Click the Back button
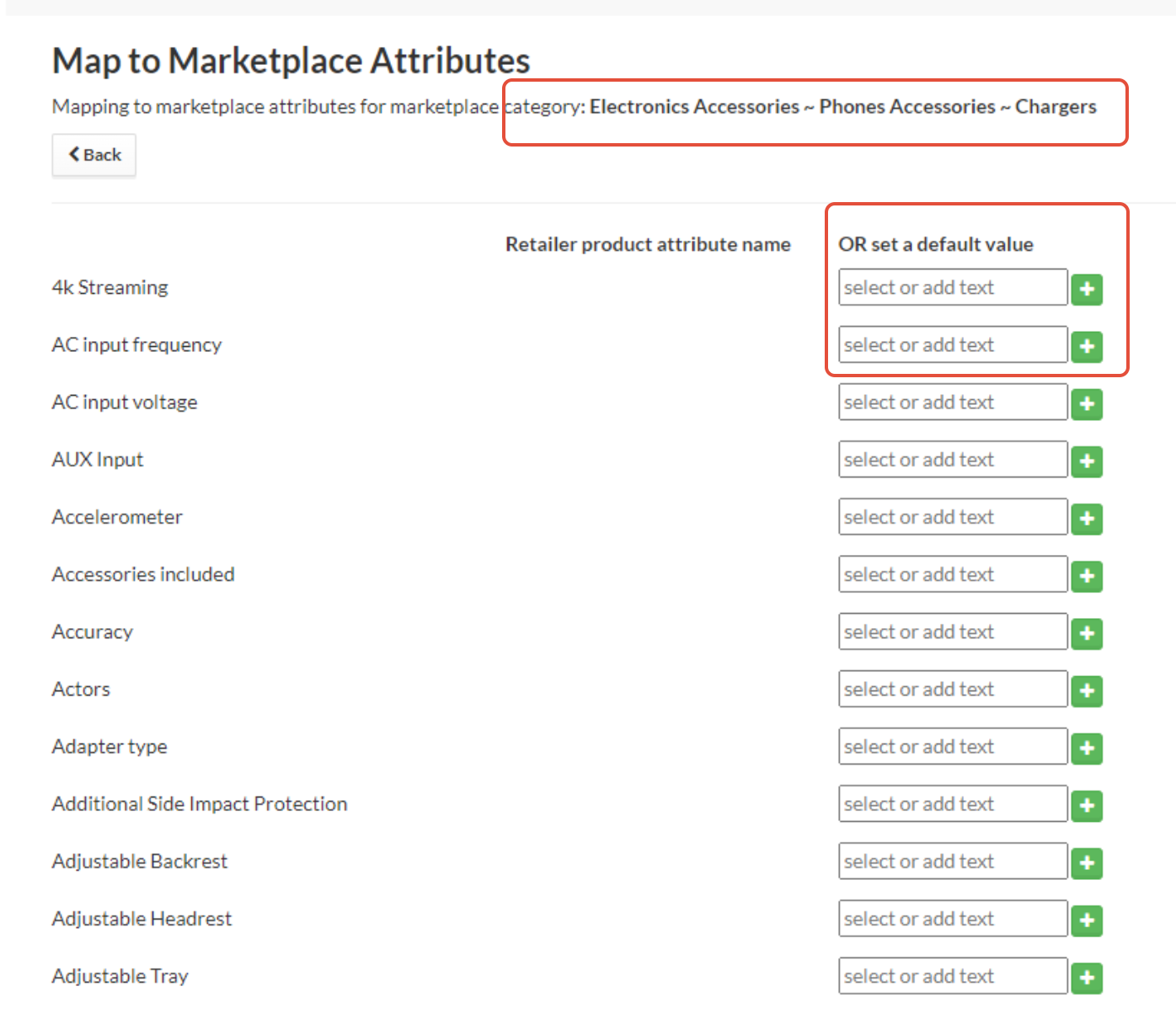This screenshot has height=1013, width=1176. click(94, 155)
